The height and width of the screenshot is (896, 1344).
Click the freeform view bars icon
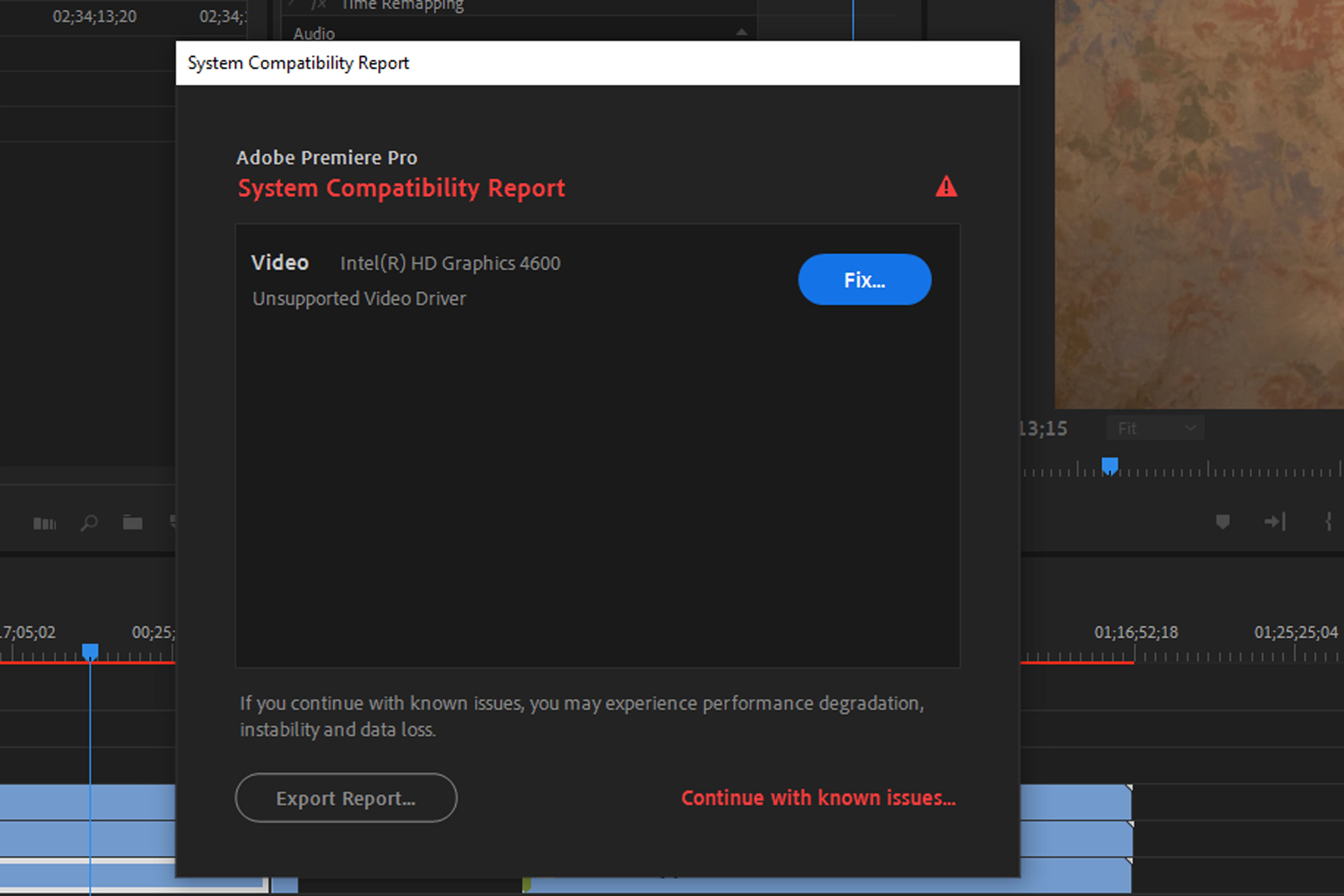point(45,523)
